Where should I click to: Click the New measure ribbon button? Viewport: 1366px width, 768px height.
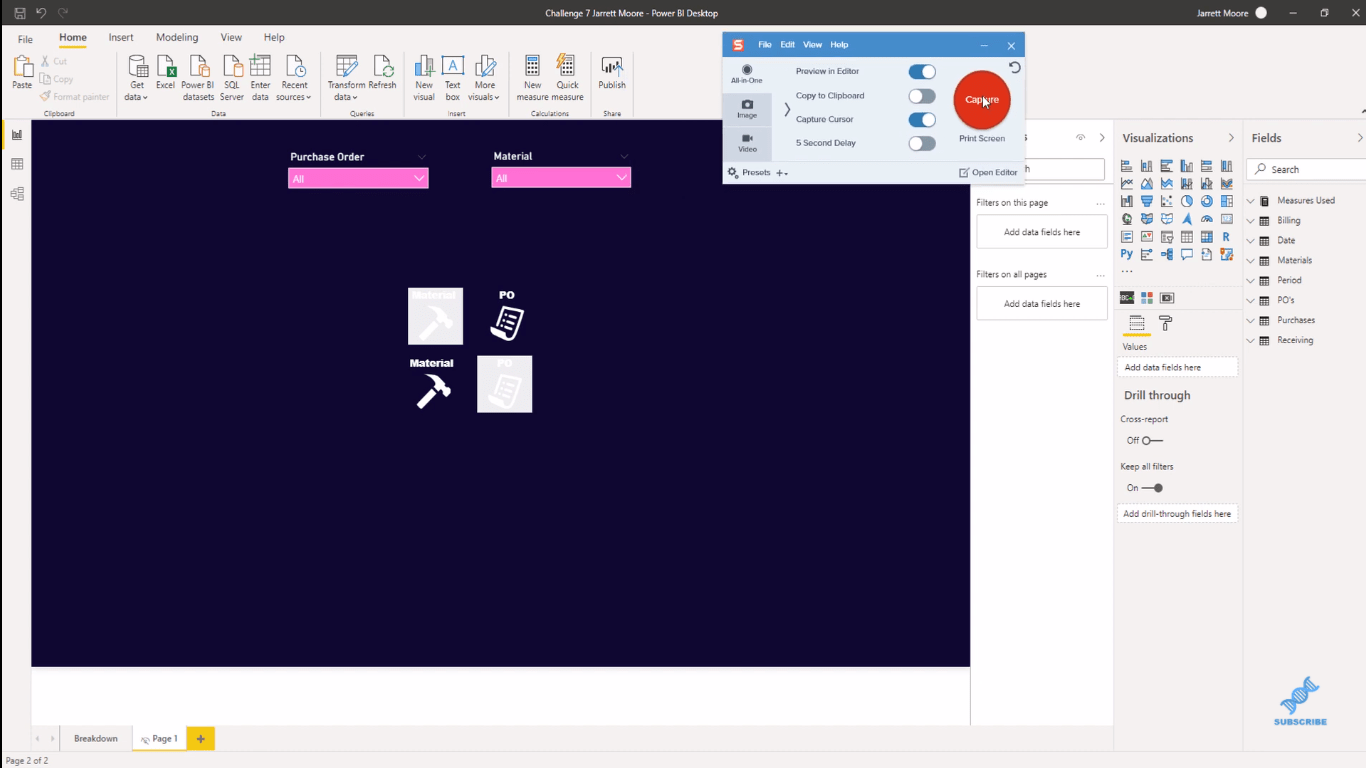[532, 78]
